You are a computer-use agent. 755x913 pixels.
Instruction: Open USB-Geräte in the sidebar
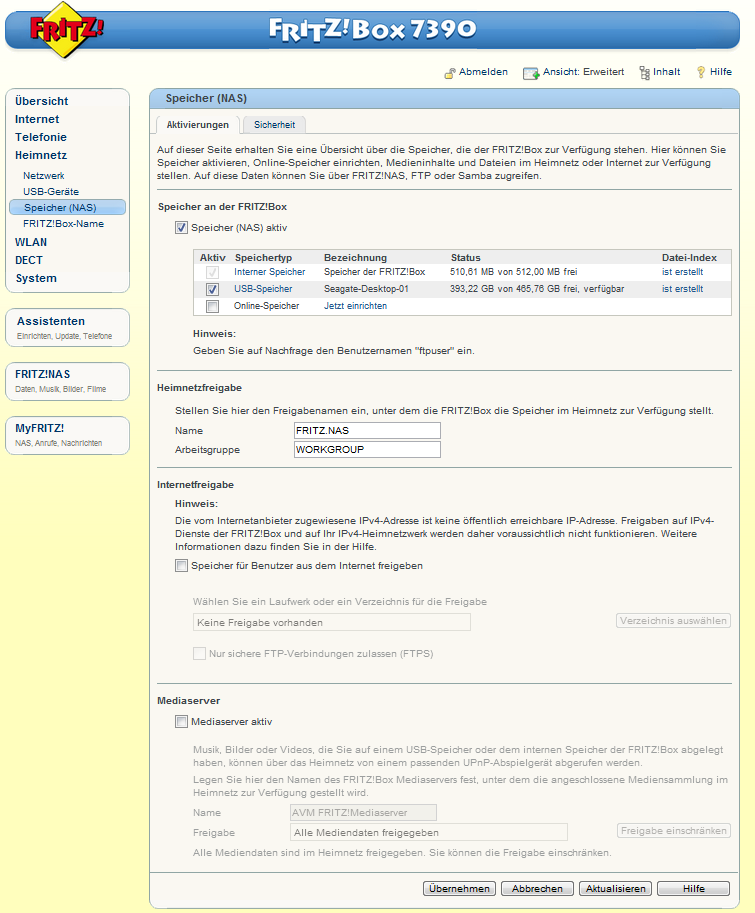point(51,191)
